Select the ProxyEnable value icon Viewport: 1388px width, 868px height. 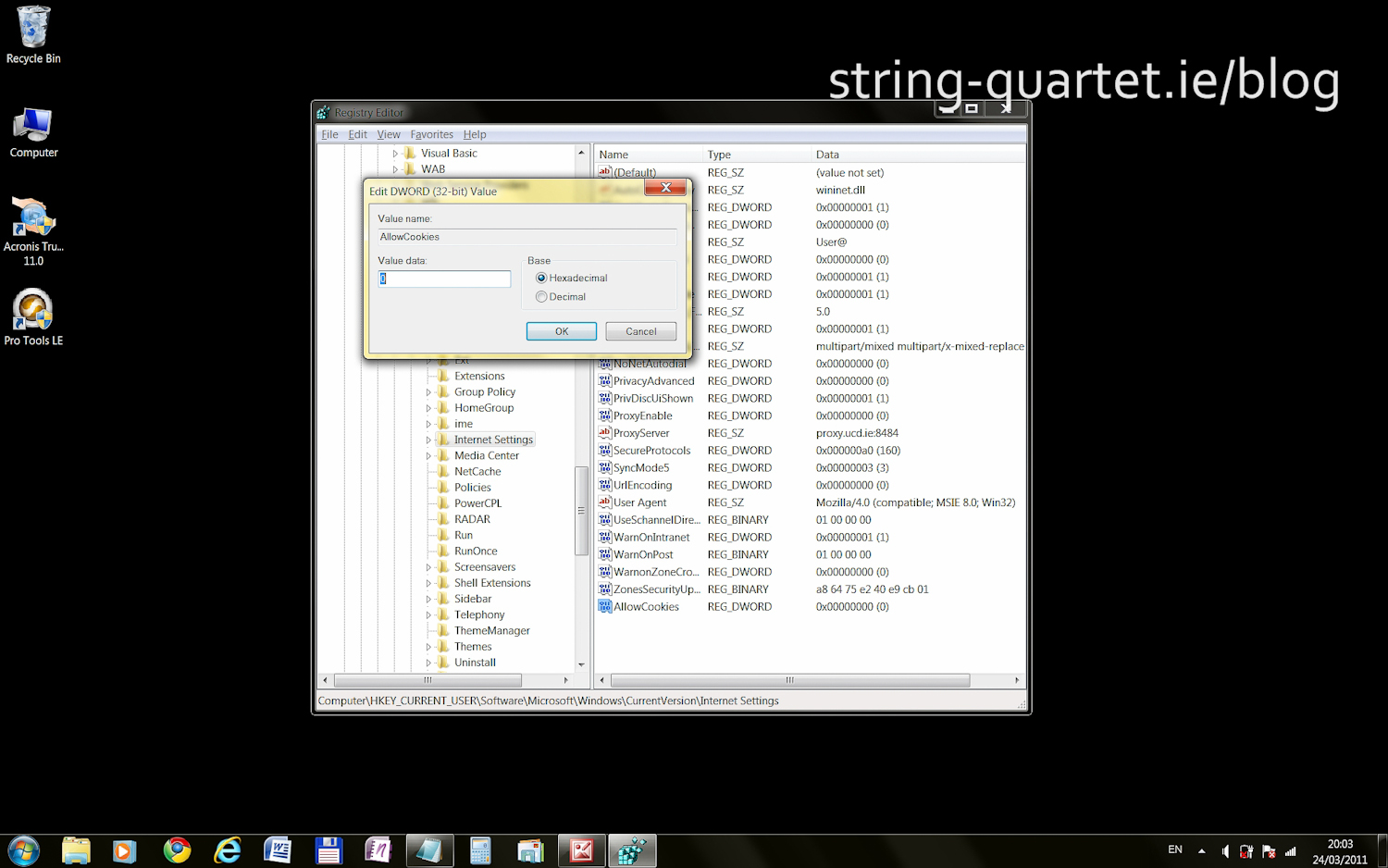[x=605, y=415]
